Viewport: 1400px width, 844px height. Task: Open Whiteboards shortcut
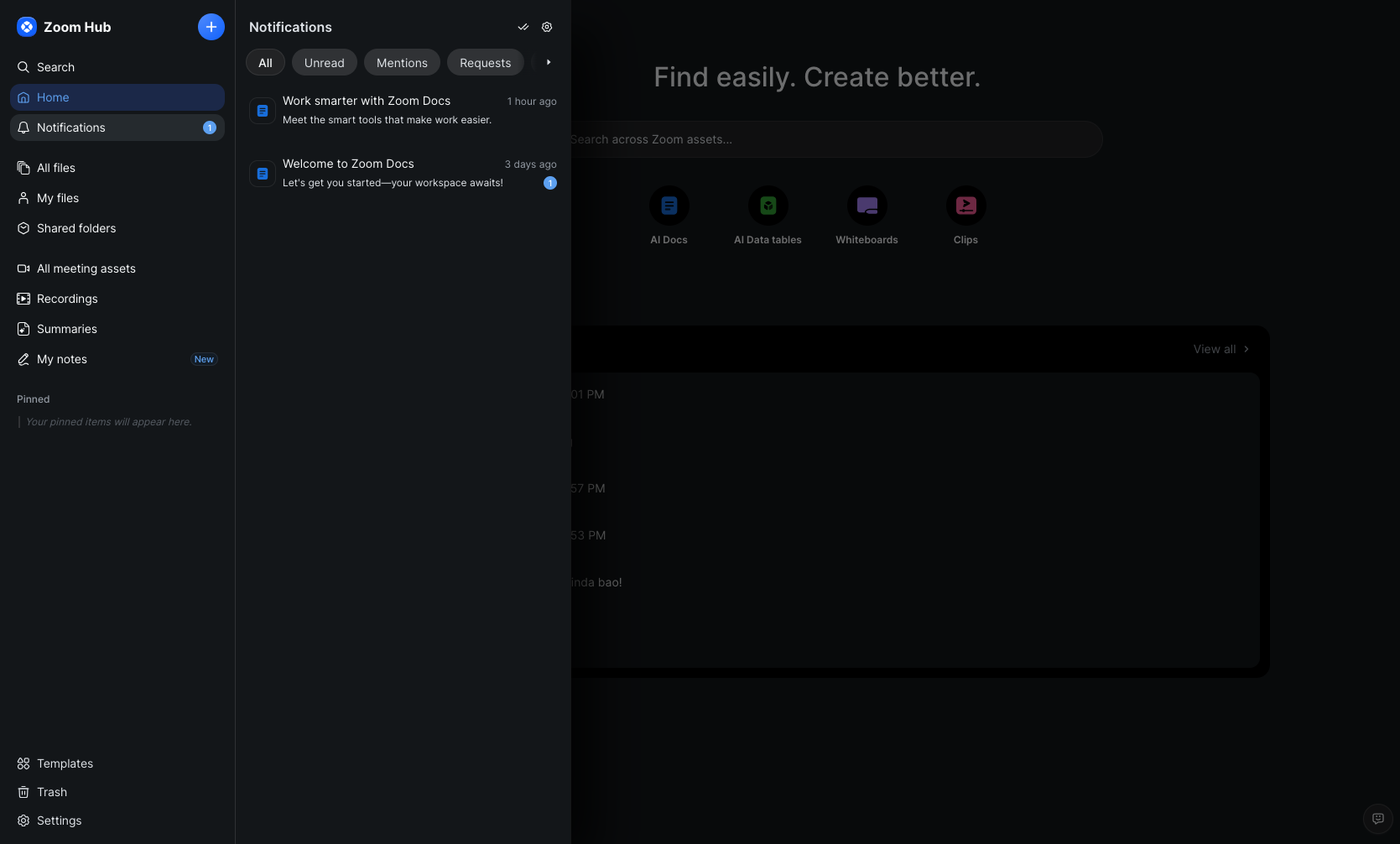pyautogui.click(x=867, y=216)
